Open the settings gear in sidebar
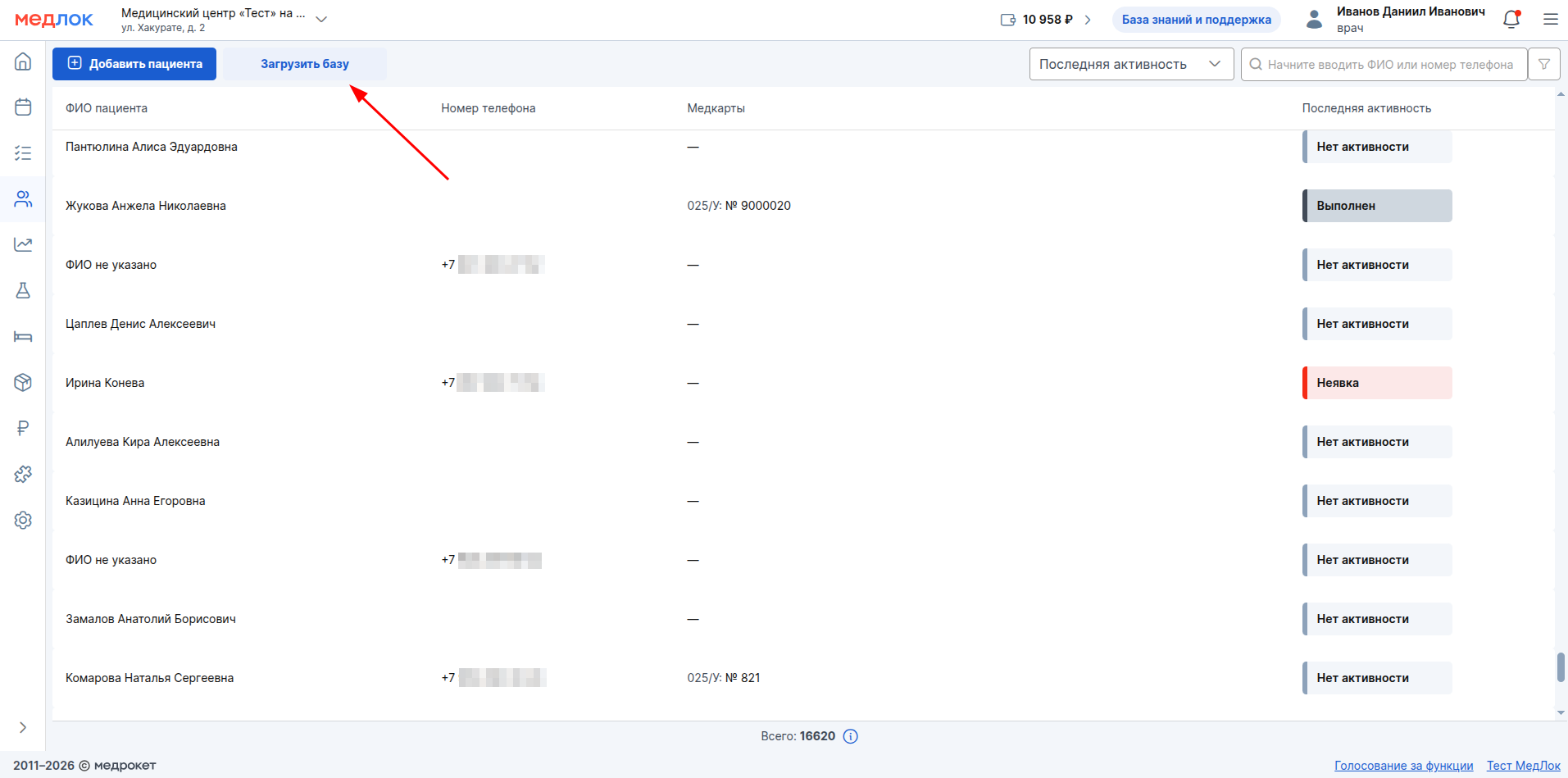This screenshot has height=778, width=1568. (x=23, y=520)
